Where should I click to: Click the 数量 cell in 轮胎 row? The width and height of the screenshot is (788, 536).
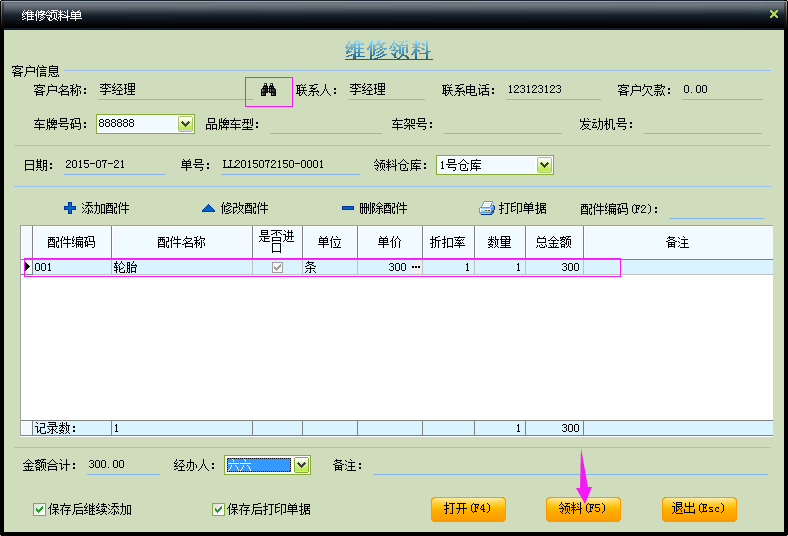pyautogui.click(x=500, y=267)
